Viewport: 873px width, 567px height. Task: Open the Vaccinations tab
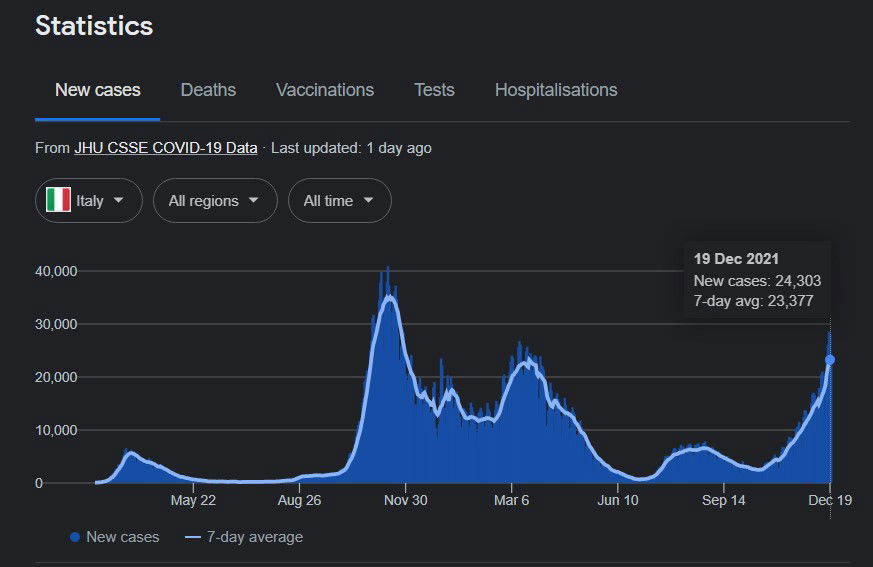pos(325,90)
